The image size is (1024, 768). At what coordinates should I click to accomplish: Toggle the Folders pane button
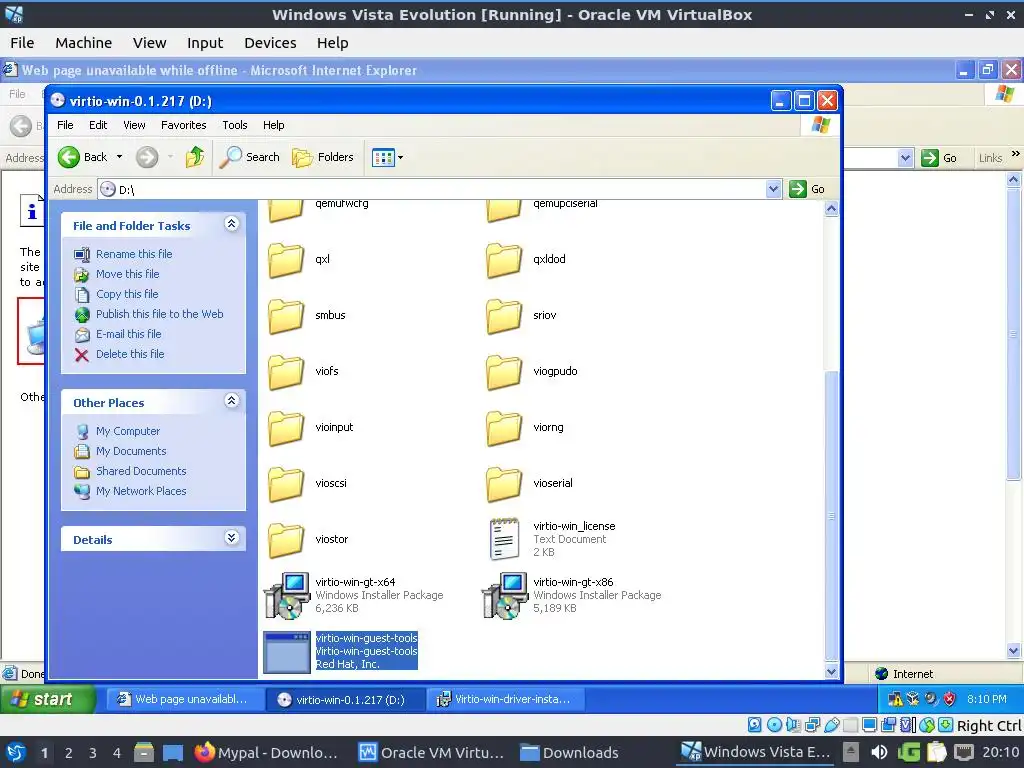[x=323, y=157]
